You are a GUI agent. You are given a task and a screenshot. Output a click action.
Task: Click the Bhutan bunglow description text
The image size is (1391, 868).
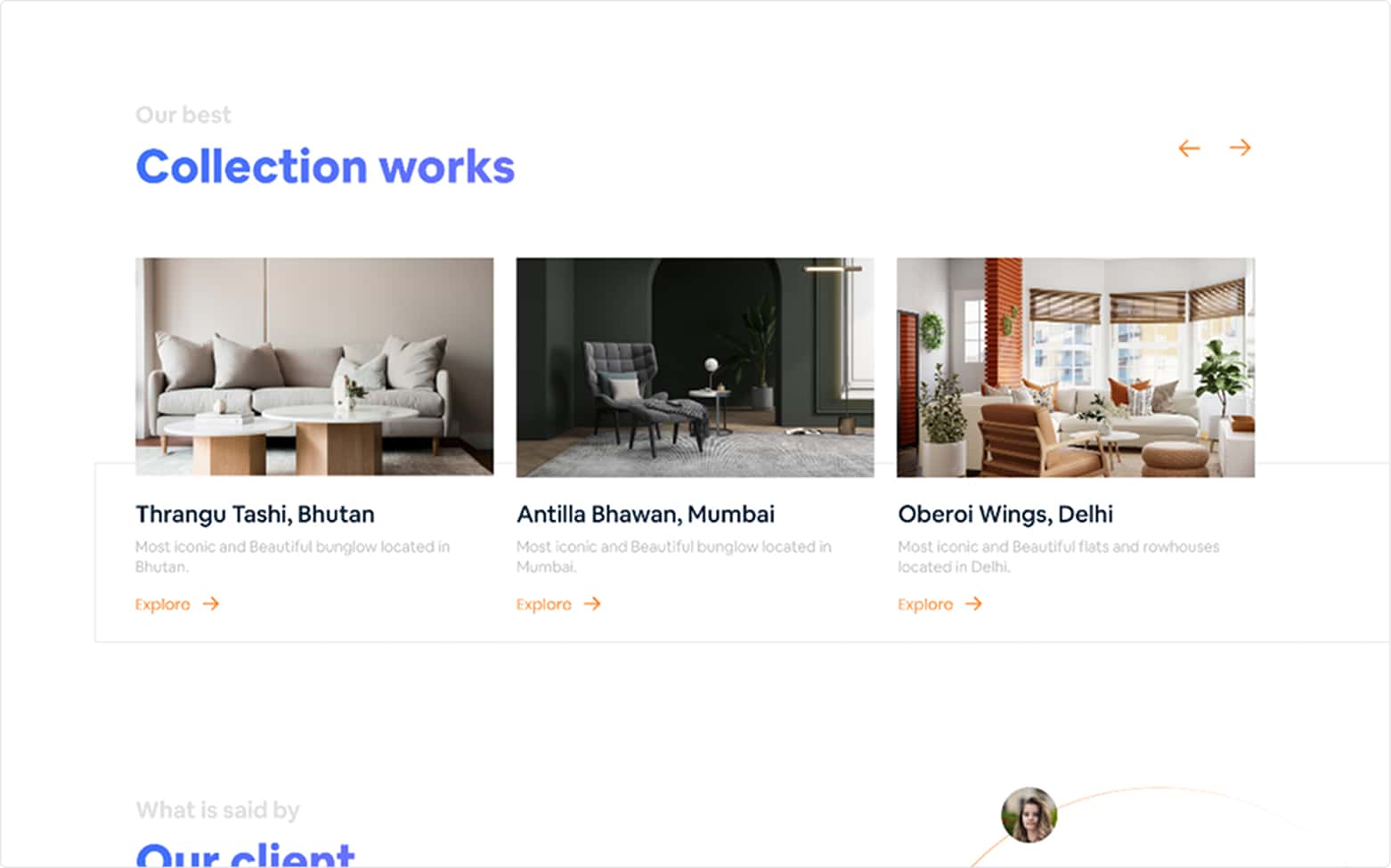[x=292, y=556]
